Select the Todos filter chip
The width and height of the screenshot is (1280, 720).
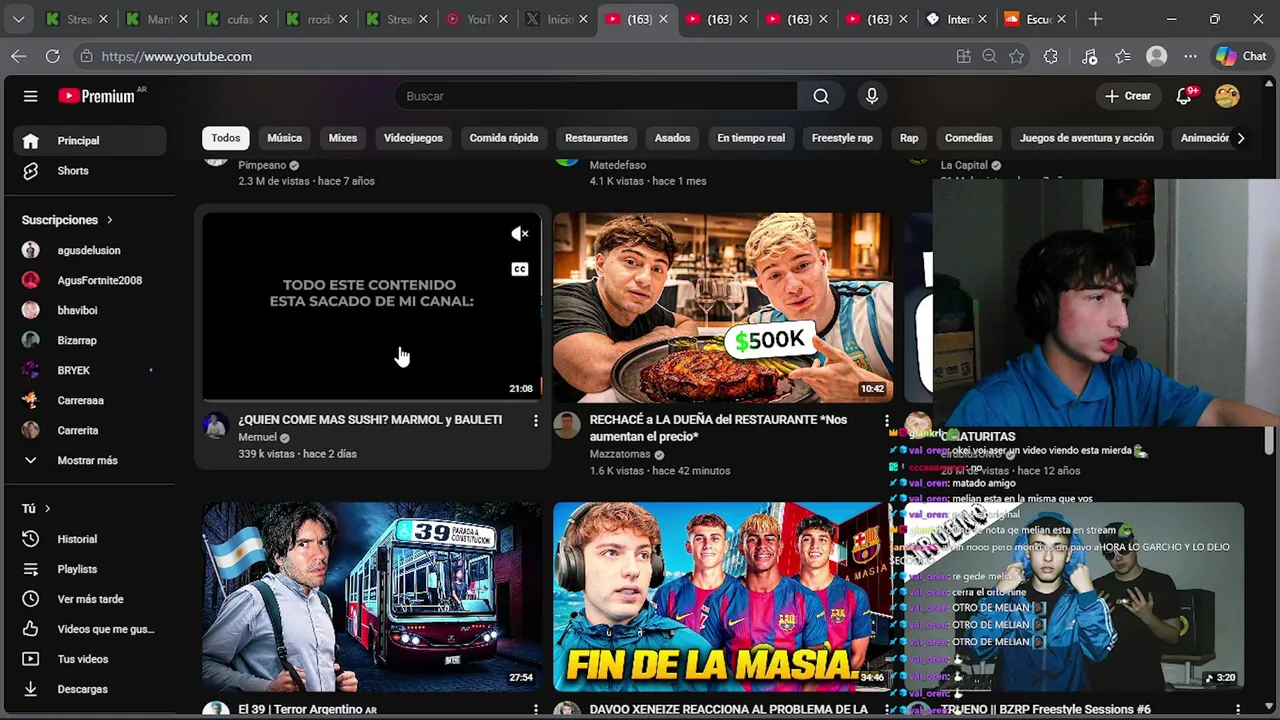[x=226, y=138]
